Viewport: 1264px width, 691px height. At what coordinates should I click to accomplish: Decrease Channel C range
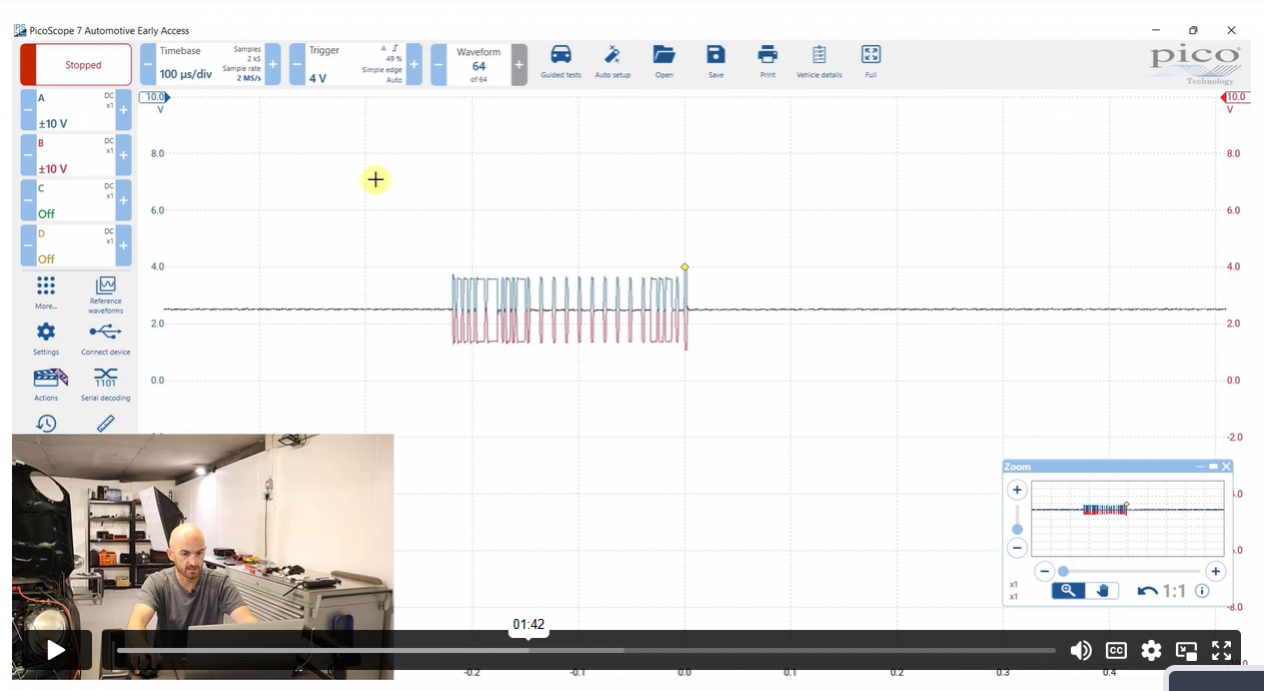pos(28,200)
